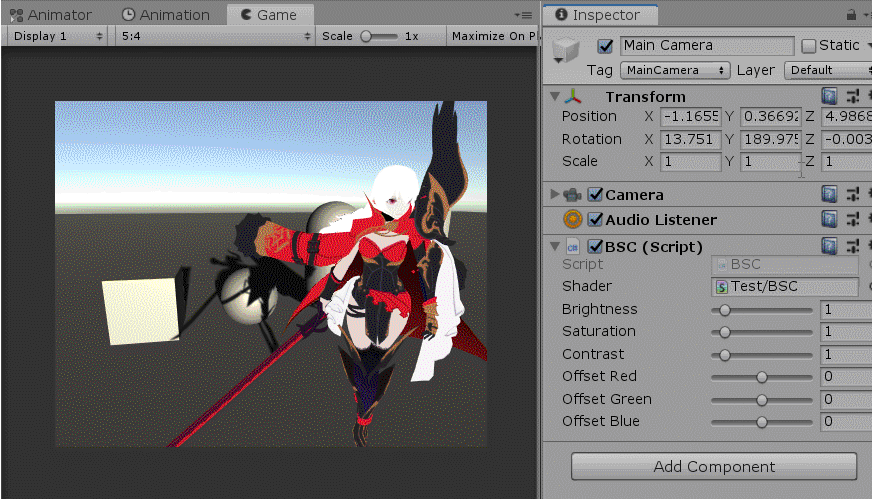Image resolution: width=872 pixels, height=499 pixels.
Task: Edit the Main Camera name field
Action: tap(707, 46)
